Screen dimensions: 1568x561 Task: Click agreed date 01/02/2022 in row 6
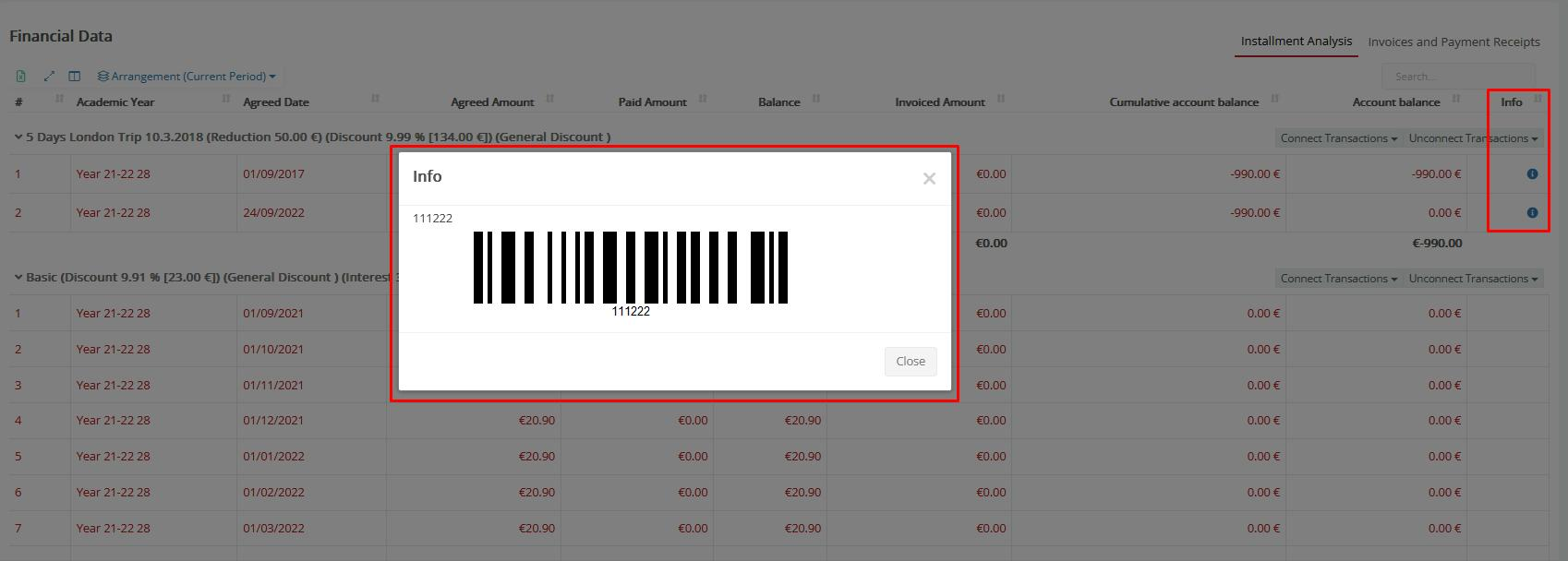(273, 492)
